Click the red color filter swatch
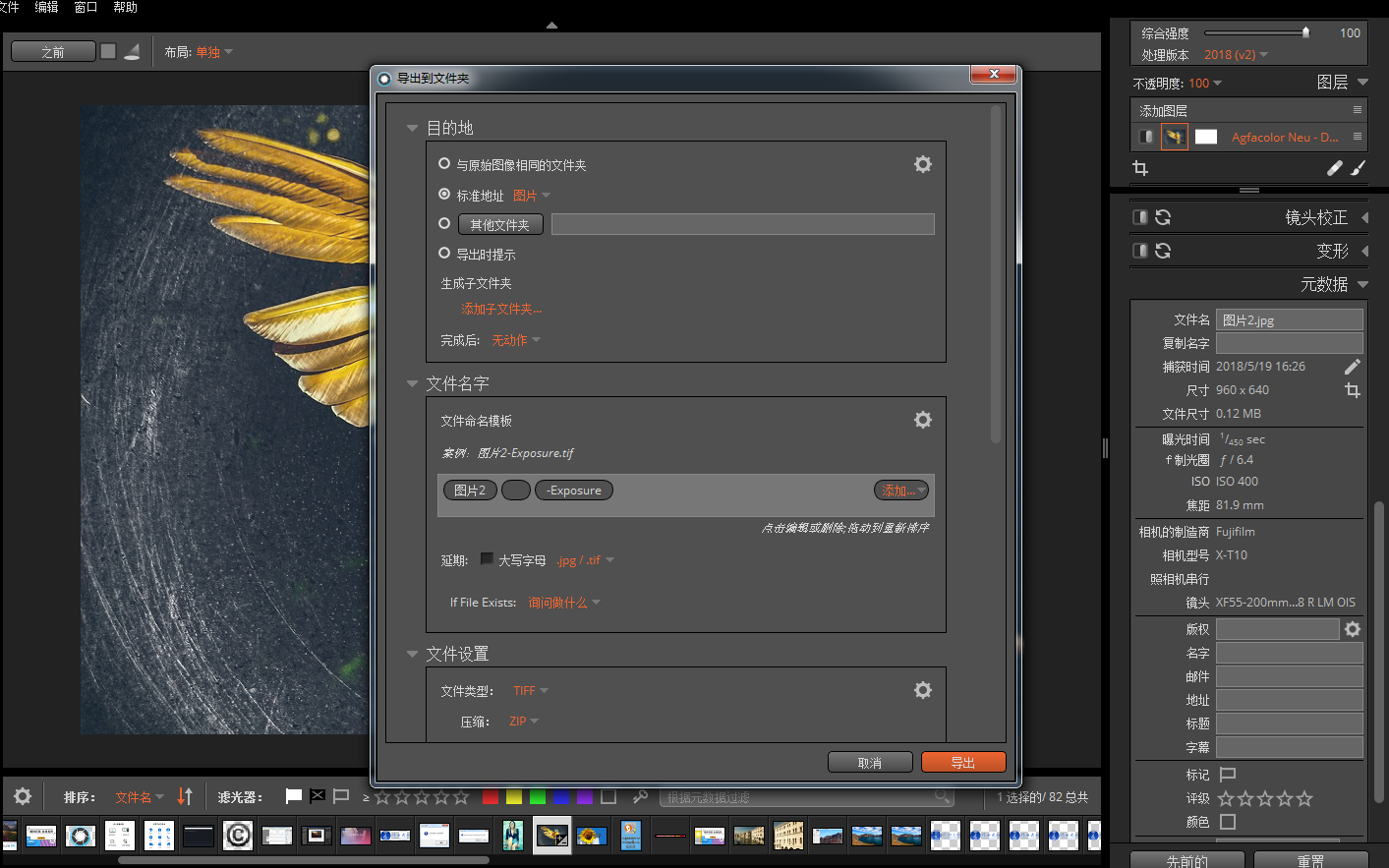Screen dimensions: 1389x868 click(491, 796)
